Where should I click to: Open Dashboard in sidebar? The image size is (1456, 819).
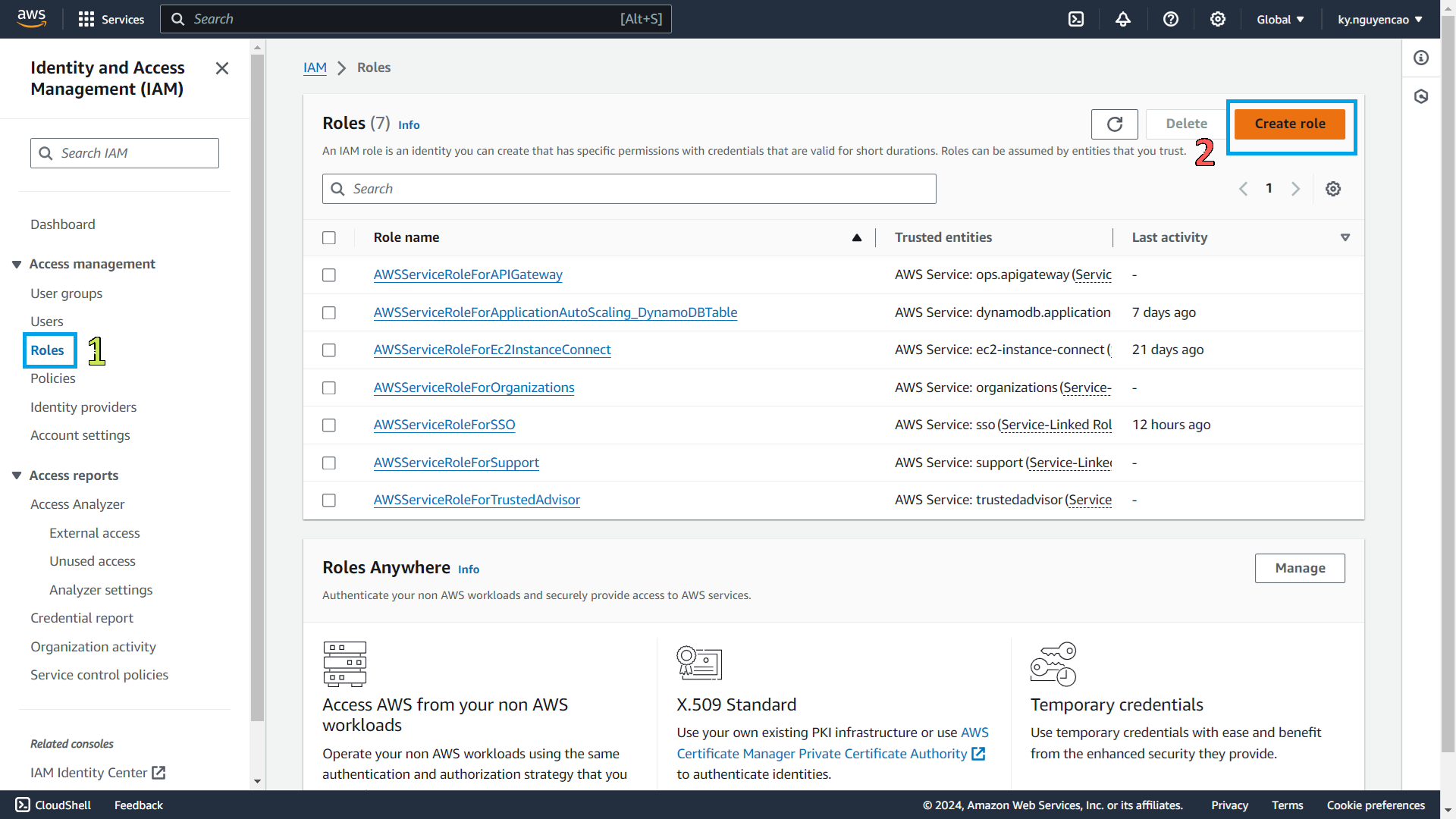(x=63, y=224)
